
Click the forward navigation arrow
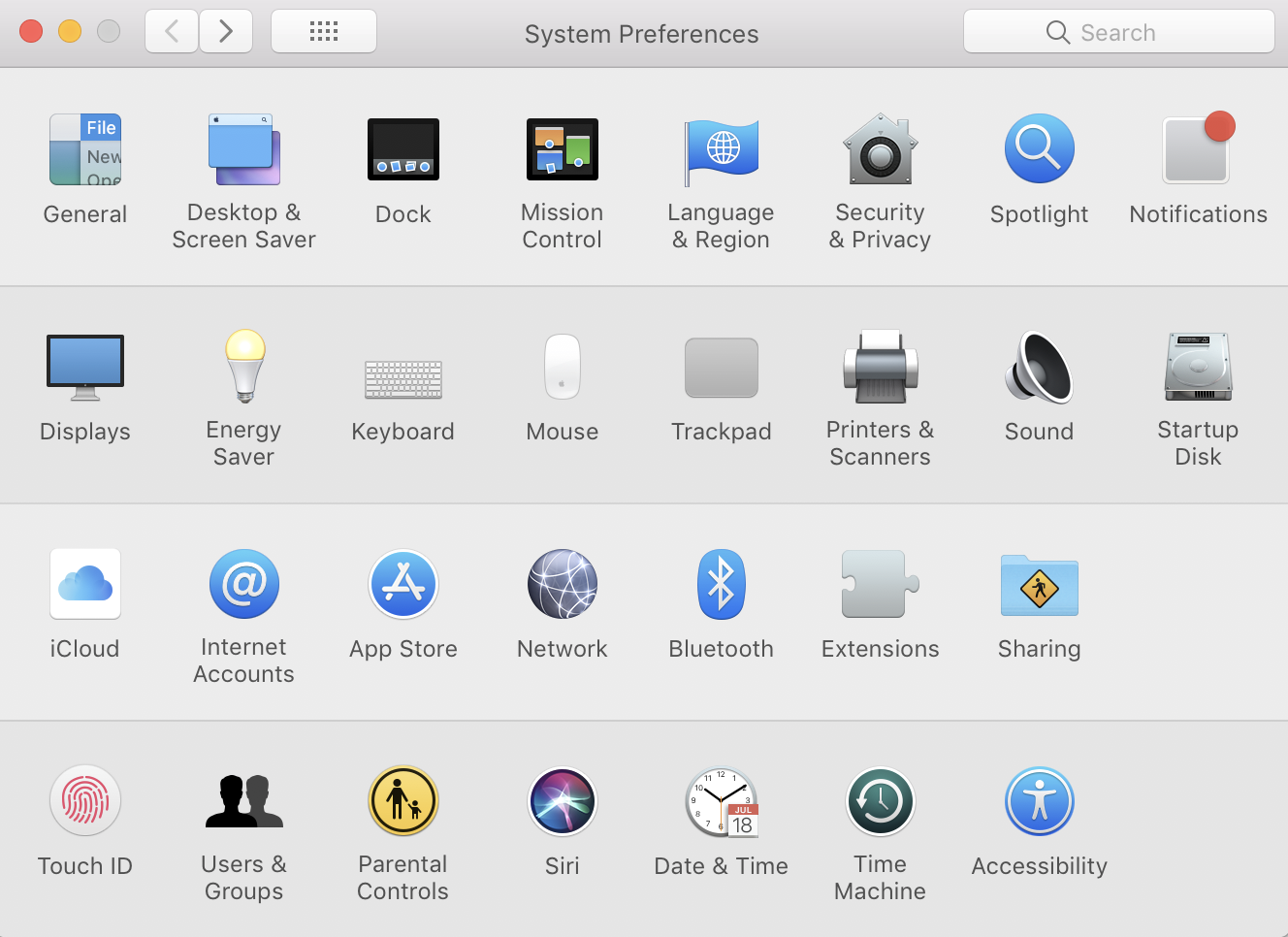(x=226, y=32)
